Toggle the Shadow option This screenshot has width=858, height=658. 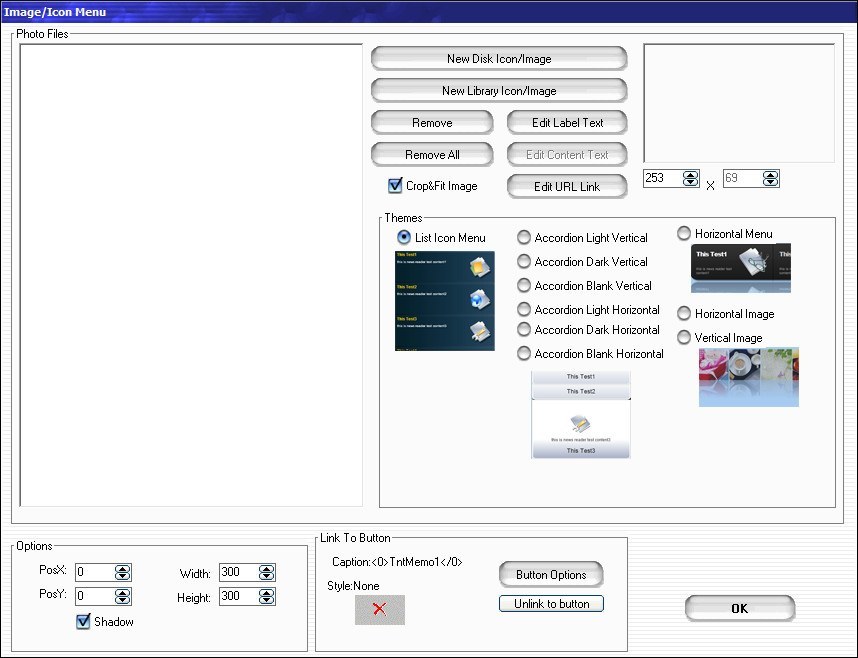point(82,621)
